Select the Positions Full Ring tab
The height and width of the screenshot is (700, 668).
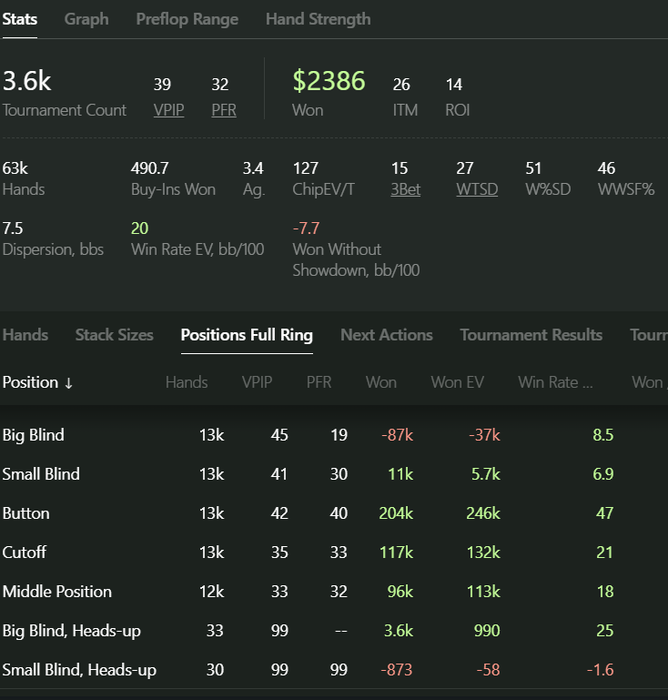tap(246, 335)
